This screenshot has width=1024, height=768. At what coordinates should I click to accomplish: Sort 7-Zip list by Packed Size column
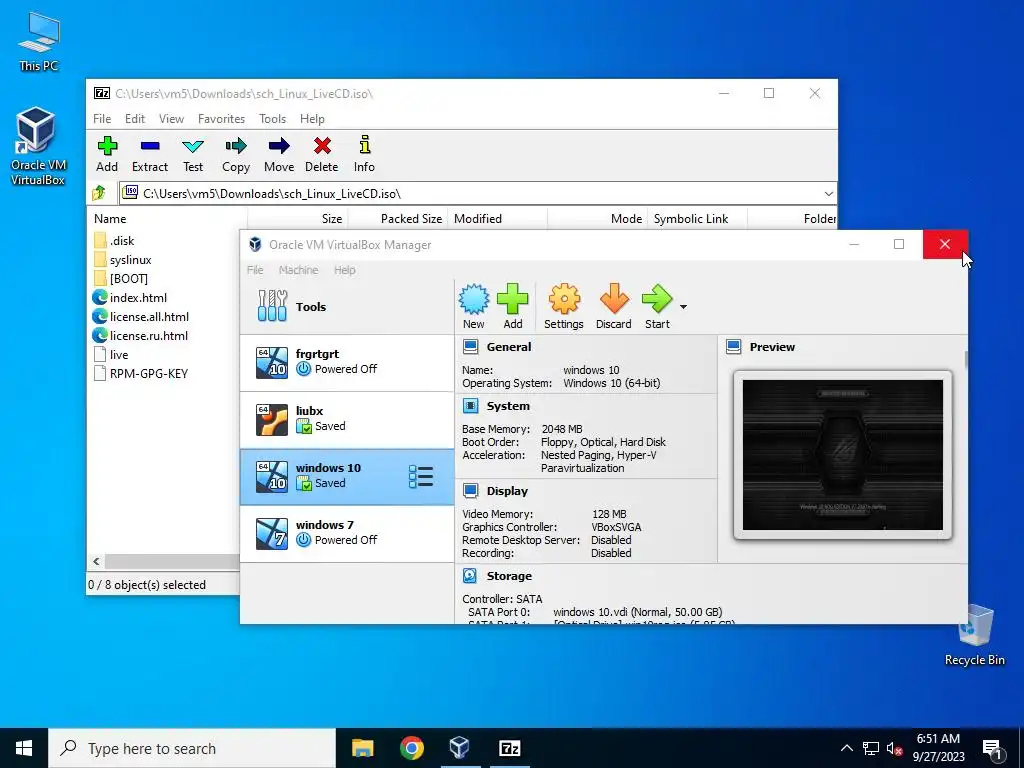pos(398,219)
